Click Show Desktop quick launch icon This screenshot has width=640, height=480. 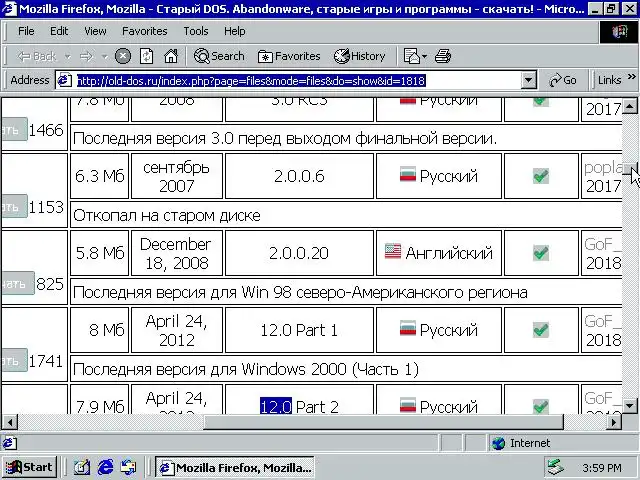[82, 467]
